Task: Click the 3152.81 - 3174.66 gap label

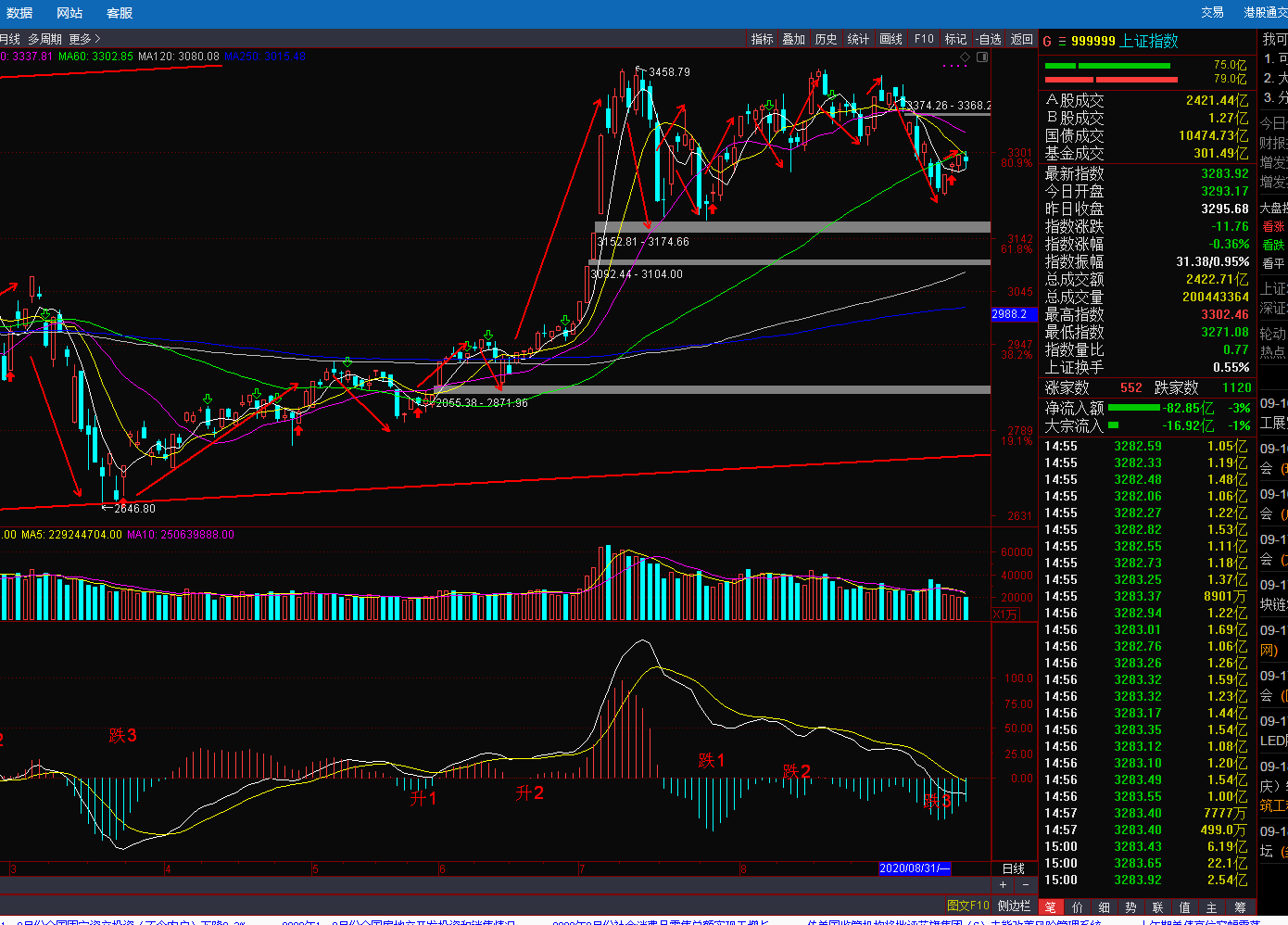Action: pyautogui.click(x=643, y=242)
